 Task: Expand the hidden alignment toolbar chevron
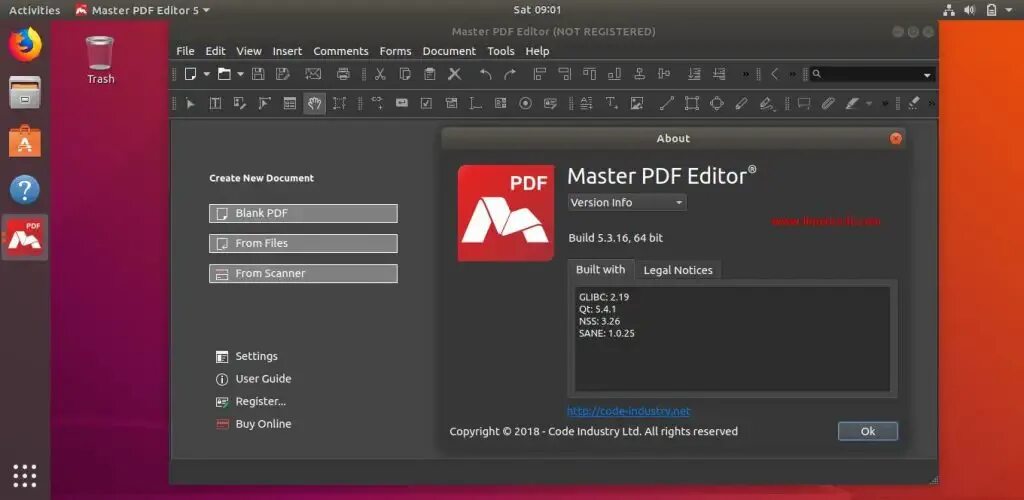tap(746, 74)
